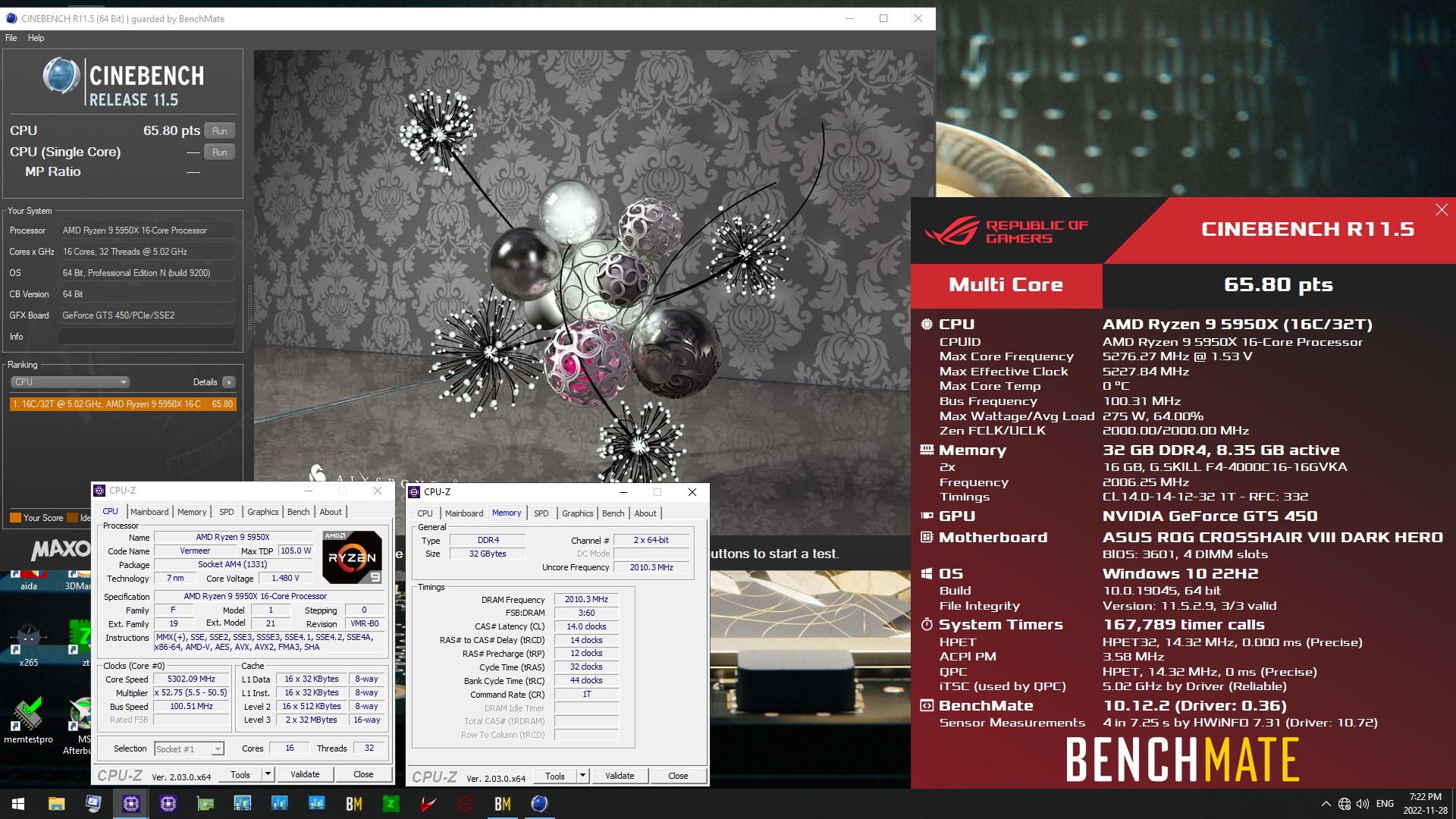Toggle the Your Score legend box

tap(15, 518)
